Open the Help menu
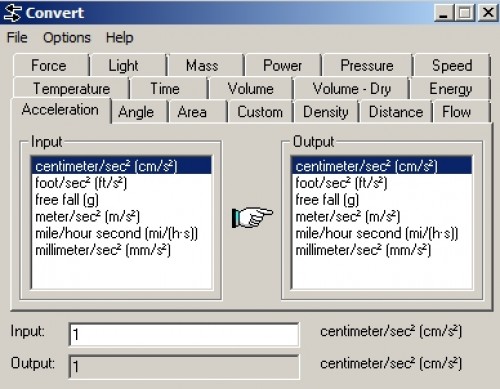Screen dimensions: 500x389 pyautogui.click(x=120, y=37)
